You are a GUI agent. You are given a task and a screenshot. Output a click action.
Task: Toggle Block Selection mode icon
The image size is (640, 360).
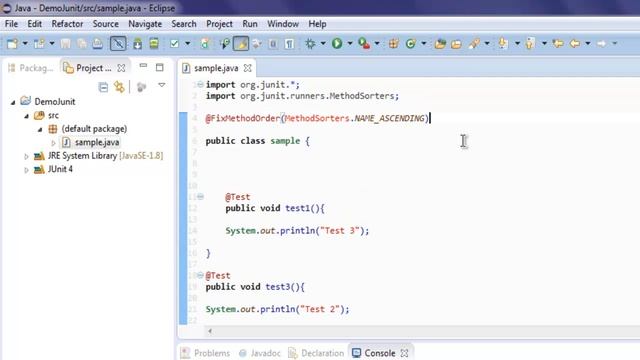[273, 43]
